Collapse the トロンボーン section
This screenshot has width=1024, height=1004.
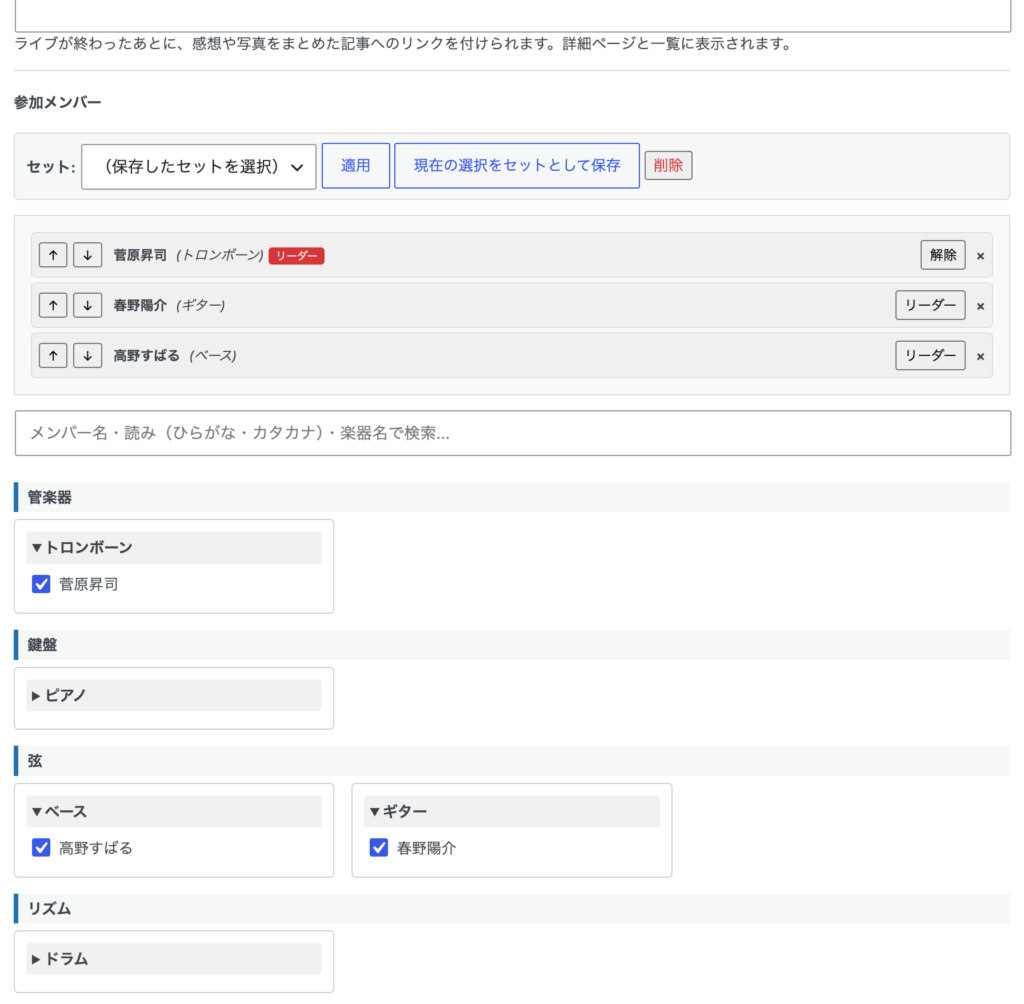click(174, 547)
